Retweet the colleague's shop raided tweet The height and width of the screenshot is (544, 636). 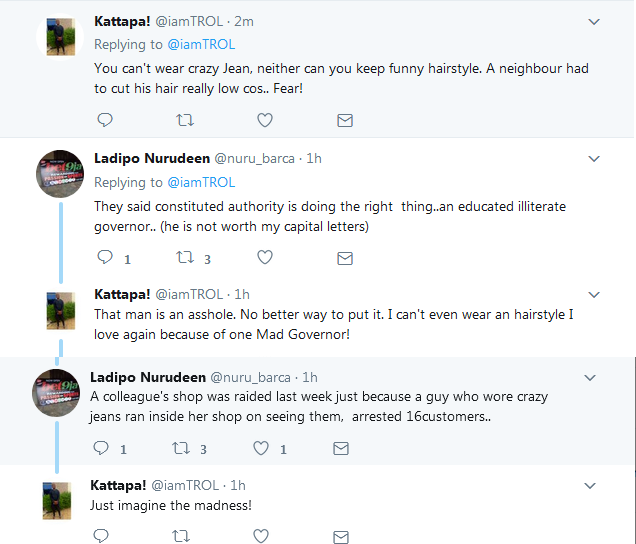click(180, 449)
